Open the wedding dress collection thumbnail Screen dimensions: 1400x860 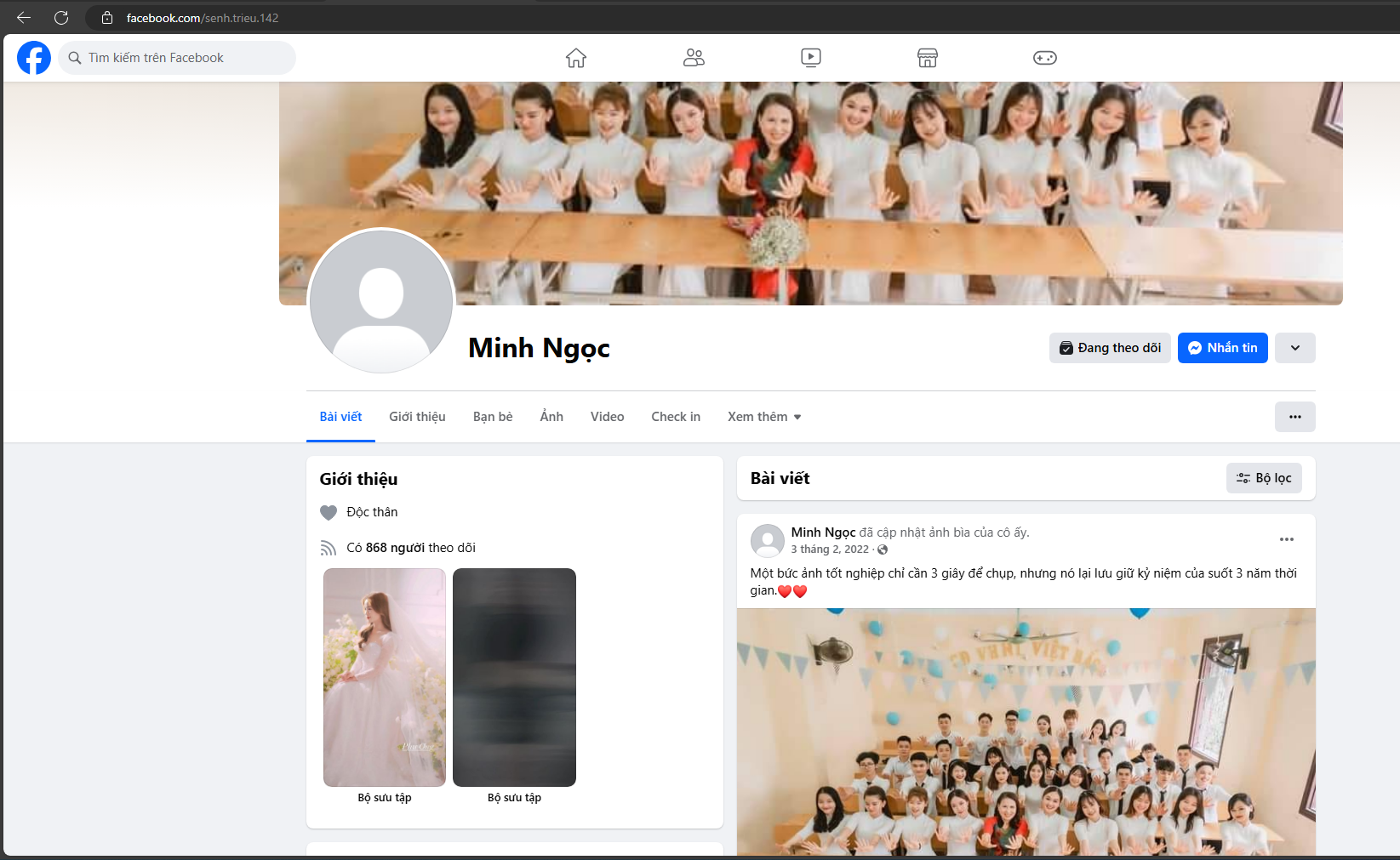(385, 677)
